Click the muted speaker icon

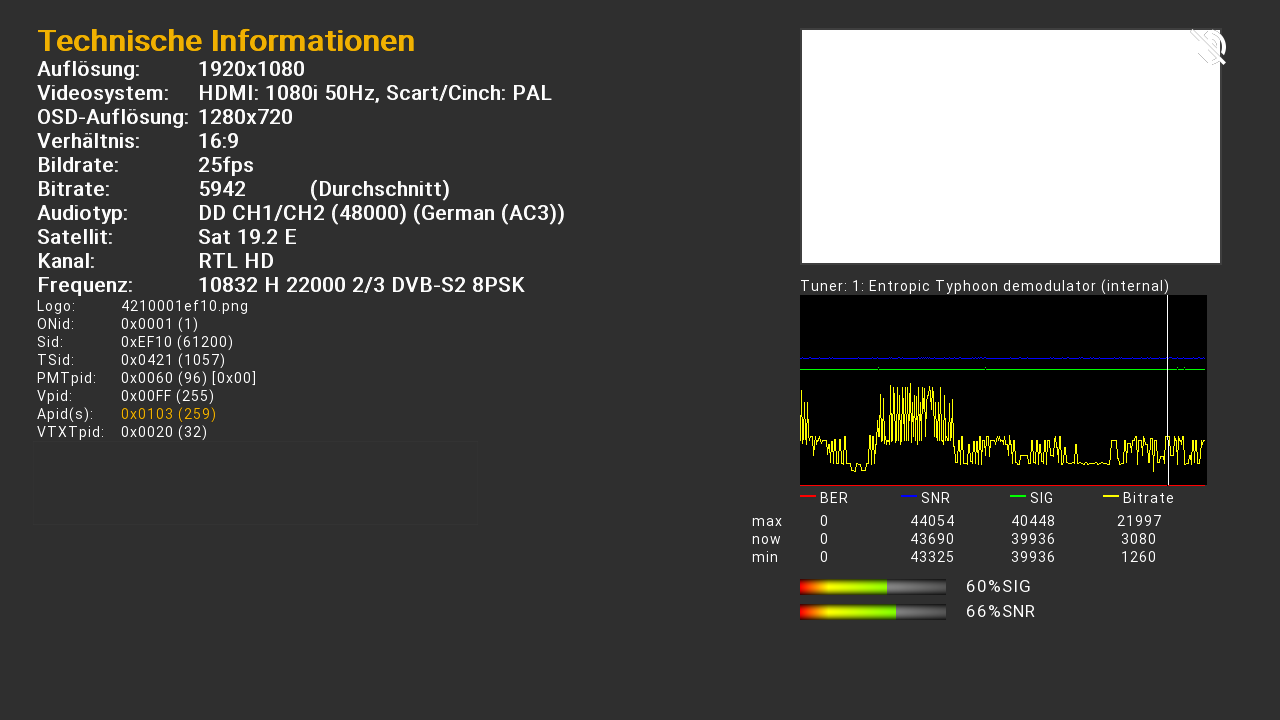click(x=1207, y=47)
